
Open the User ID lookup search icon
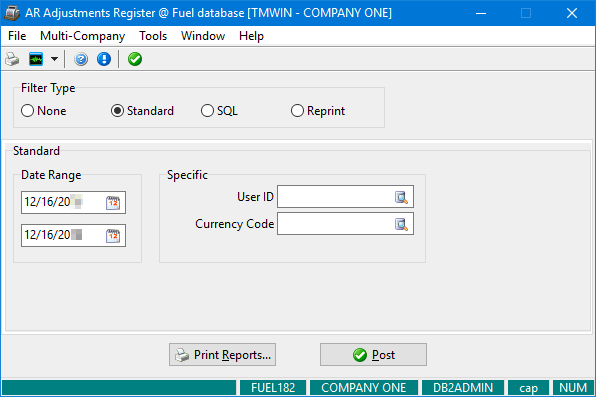pyautogui.click(x=401, y=197)
